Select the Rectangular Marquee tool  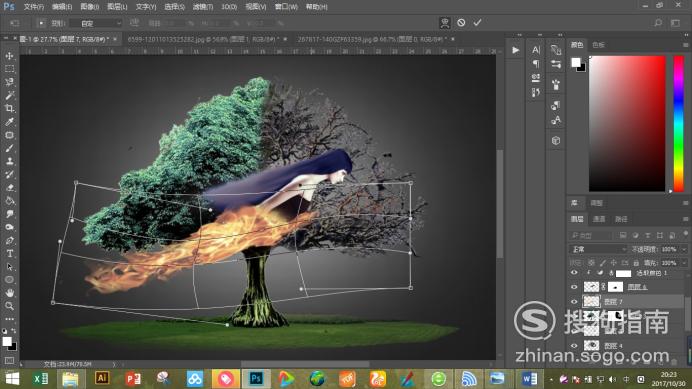point(9,69)
